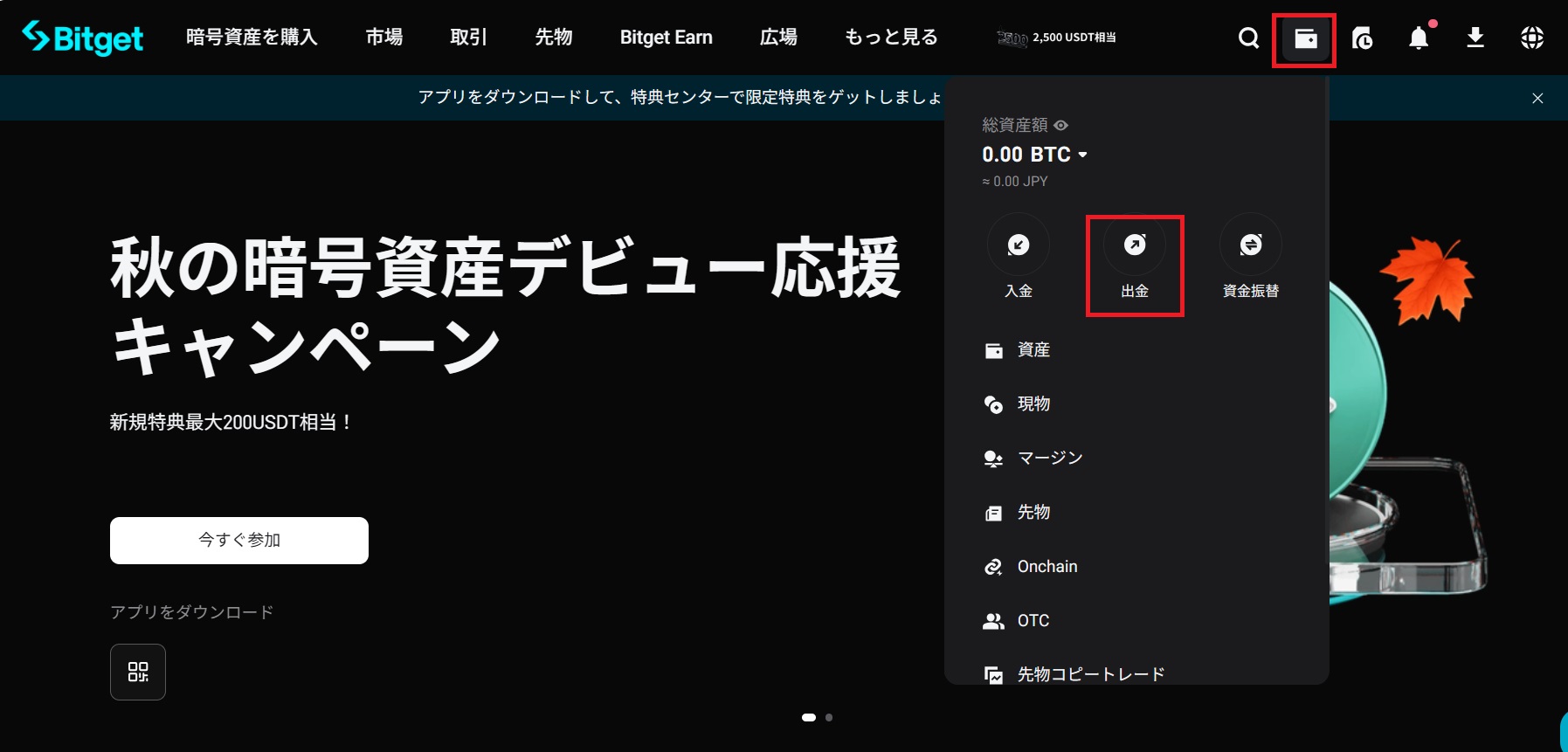This screenshot has width=1568, height=752.
Task: Dismiss the app download banner
Action: pyautogui.click(x=1537, y=98)
